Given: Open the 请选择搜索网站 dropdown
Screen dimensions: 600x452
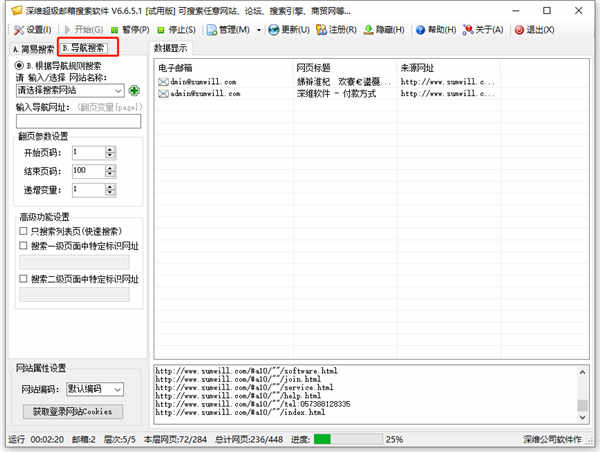Looking at the screenshot, I should pos(70,90).
